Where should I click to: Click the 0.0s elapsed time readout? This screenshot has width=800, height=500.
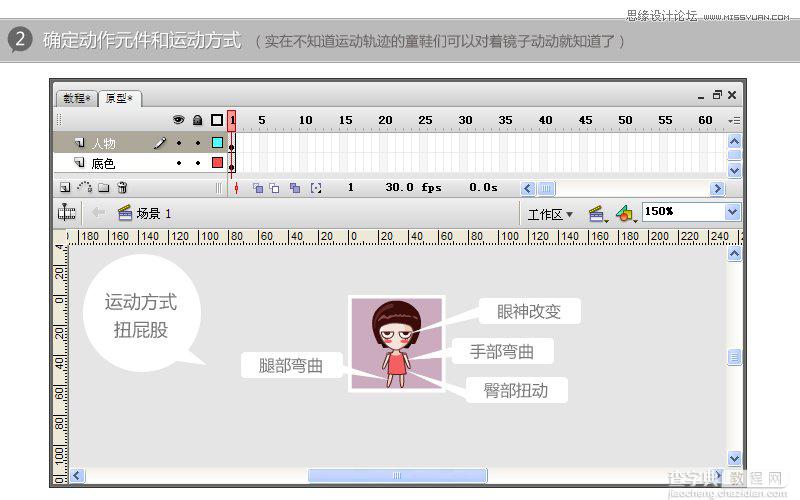tap(483, 187)
